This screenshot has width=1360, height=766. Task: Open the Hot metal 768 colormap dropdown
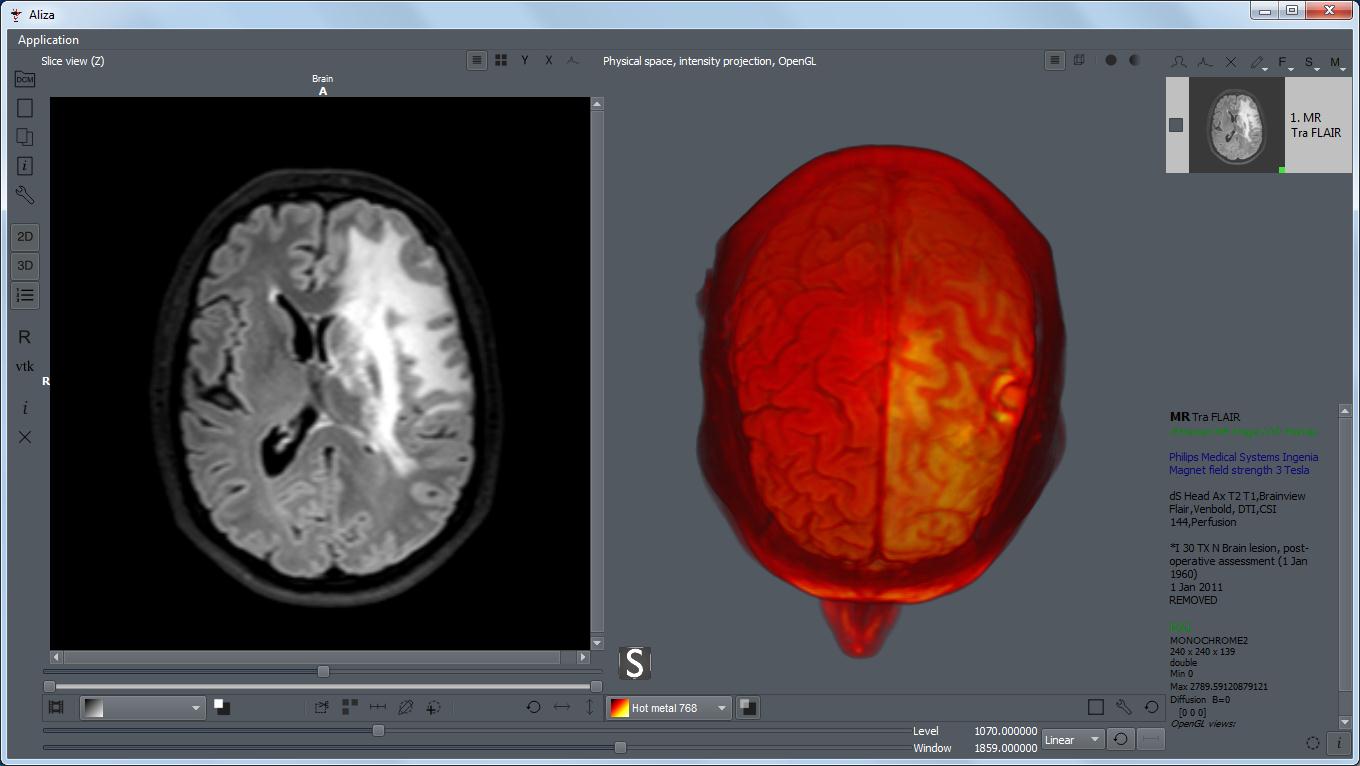(x=669, y=708)
